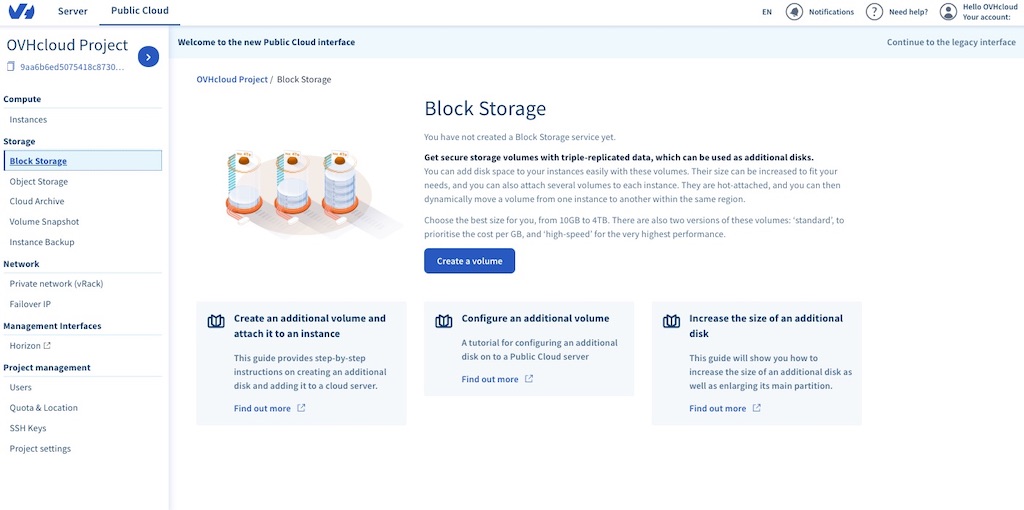Click Increase the size of an additional disk title
The height and width of the screenshot is (510, 1024).
click(x=766, y=326)
